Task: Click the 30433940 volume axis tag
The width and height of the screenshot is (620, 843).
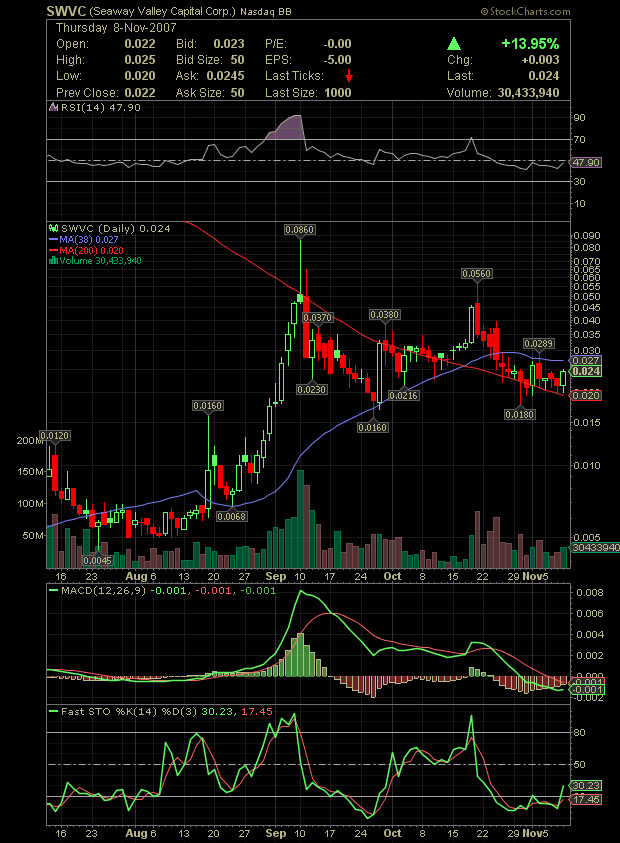Action: click(x=595, y=548)
